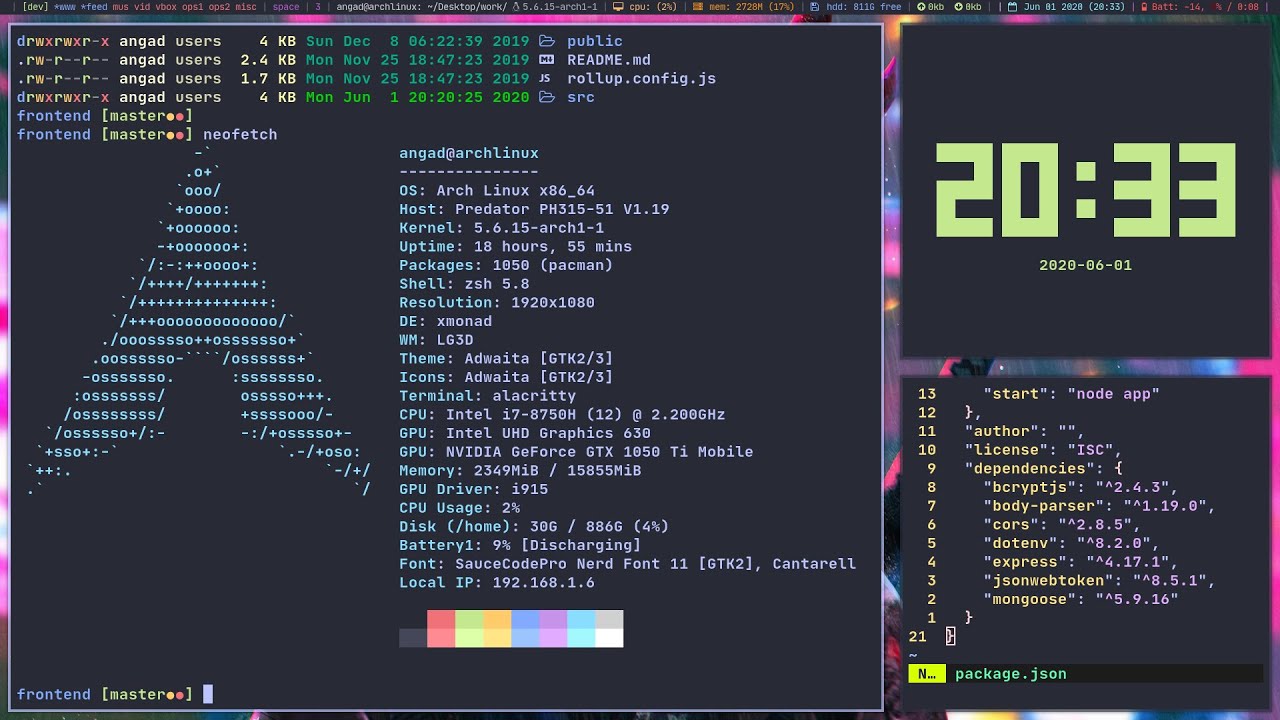This screenshot has width=1280, height=720.
Task: Click the 'src' directory name
Action: 581,97
